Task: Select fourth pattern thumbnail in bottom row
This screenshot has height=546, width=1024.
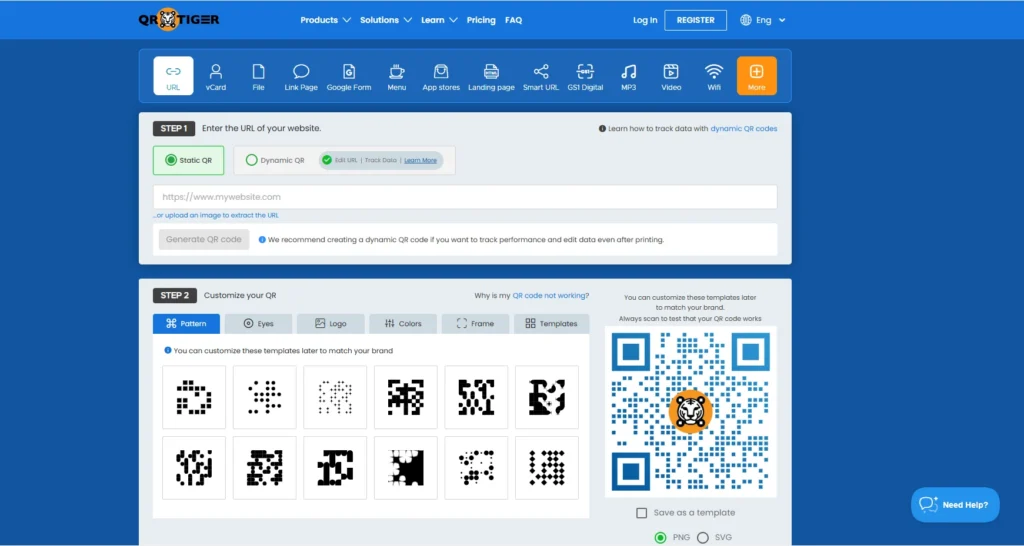Action: coord(406,468)
